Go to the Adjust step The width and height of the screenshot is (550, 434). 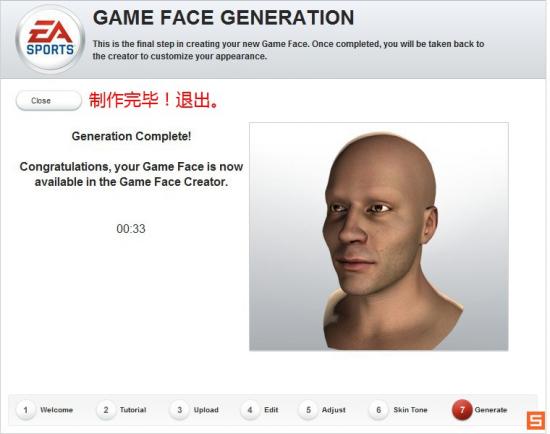click(334, 410)
